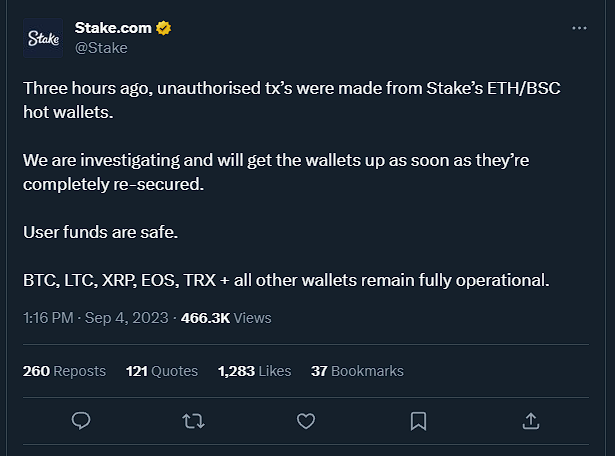
Task: Click the reply speech bubble icon
Action: 81,421
